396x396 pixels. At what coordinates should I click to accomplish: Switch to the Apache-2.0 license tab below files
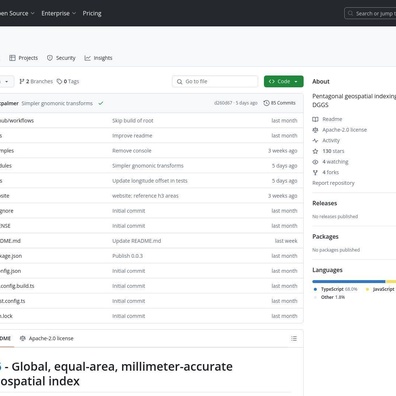pos(47,338)
